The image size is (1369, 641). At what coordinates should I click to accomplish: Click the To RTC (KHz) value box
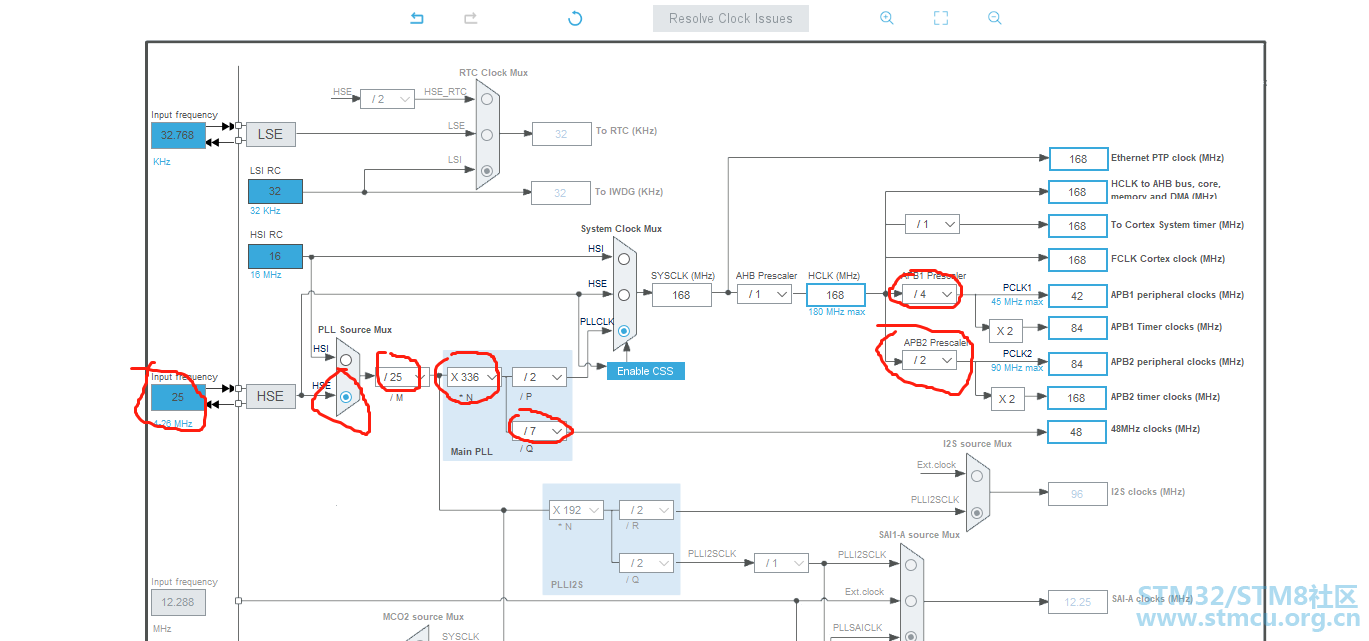point(561,134)
